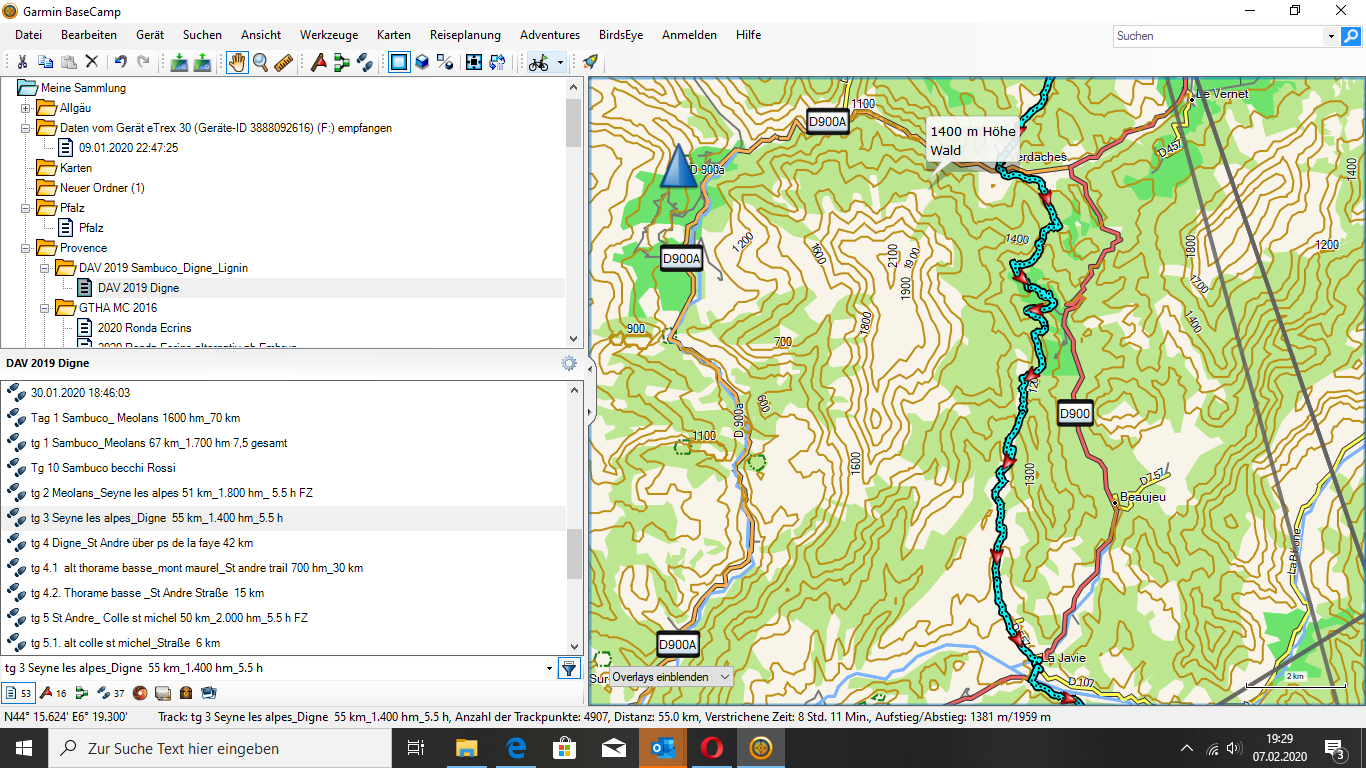This screenshot has height=768, width=1366.
Task: Toggle the waypoints filter showing 16
Action: coord(53,692)
